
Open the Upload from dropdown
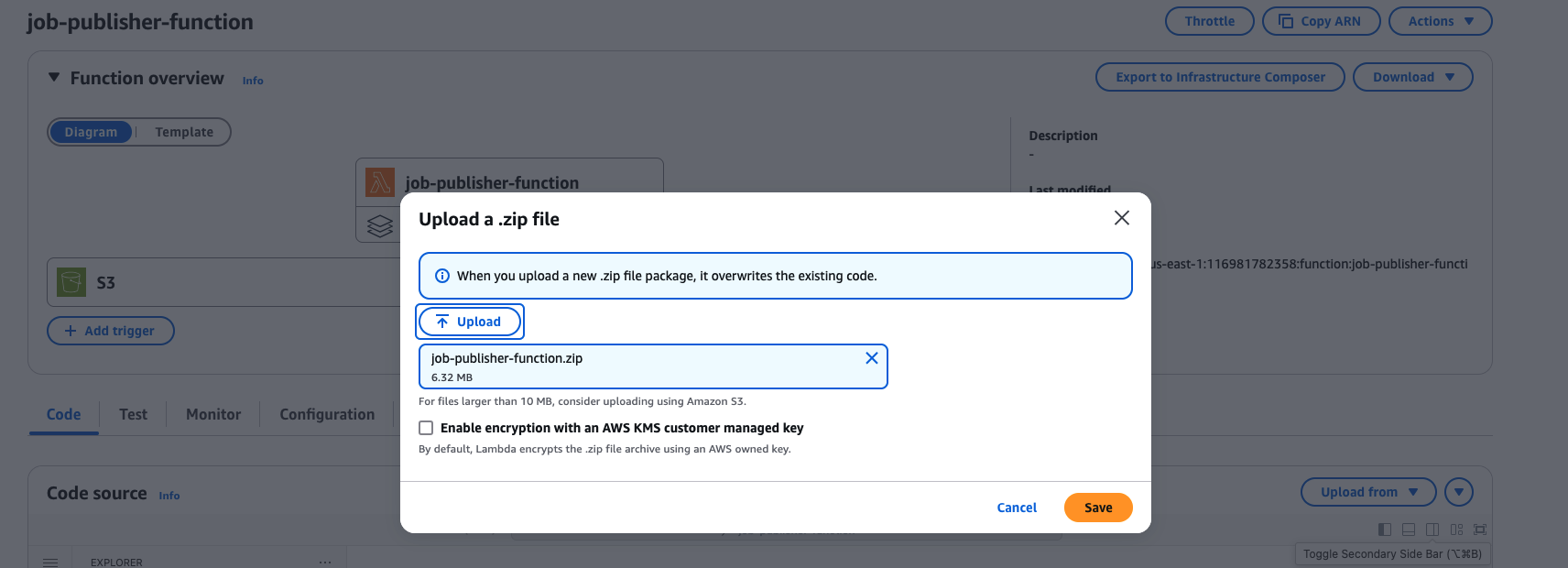click(1368, 492)
